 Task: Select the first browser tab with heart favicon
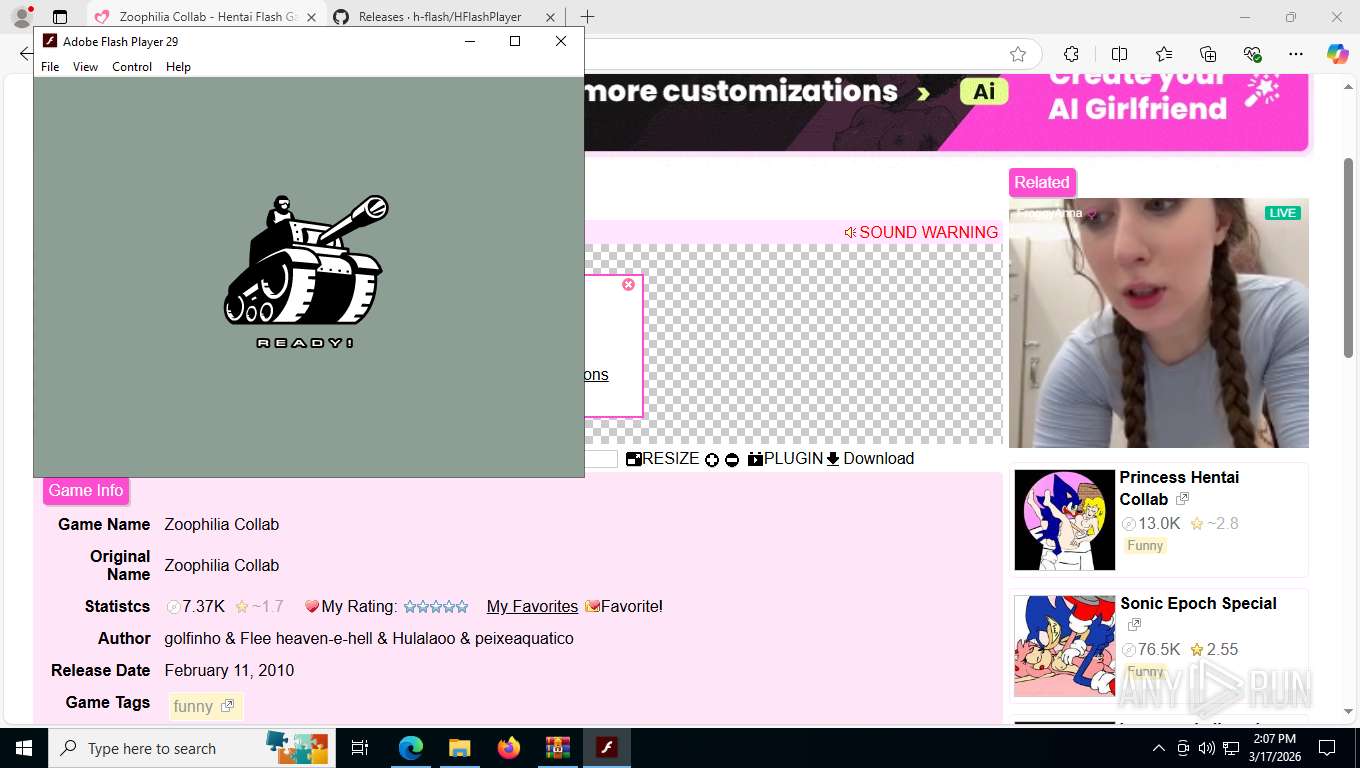(205, 17)
